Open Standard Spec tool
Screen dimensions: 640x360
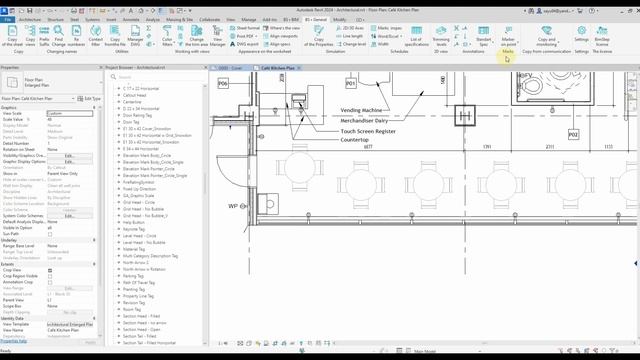click(484, 36)
